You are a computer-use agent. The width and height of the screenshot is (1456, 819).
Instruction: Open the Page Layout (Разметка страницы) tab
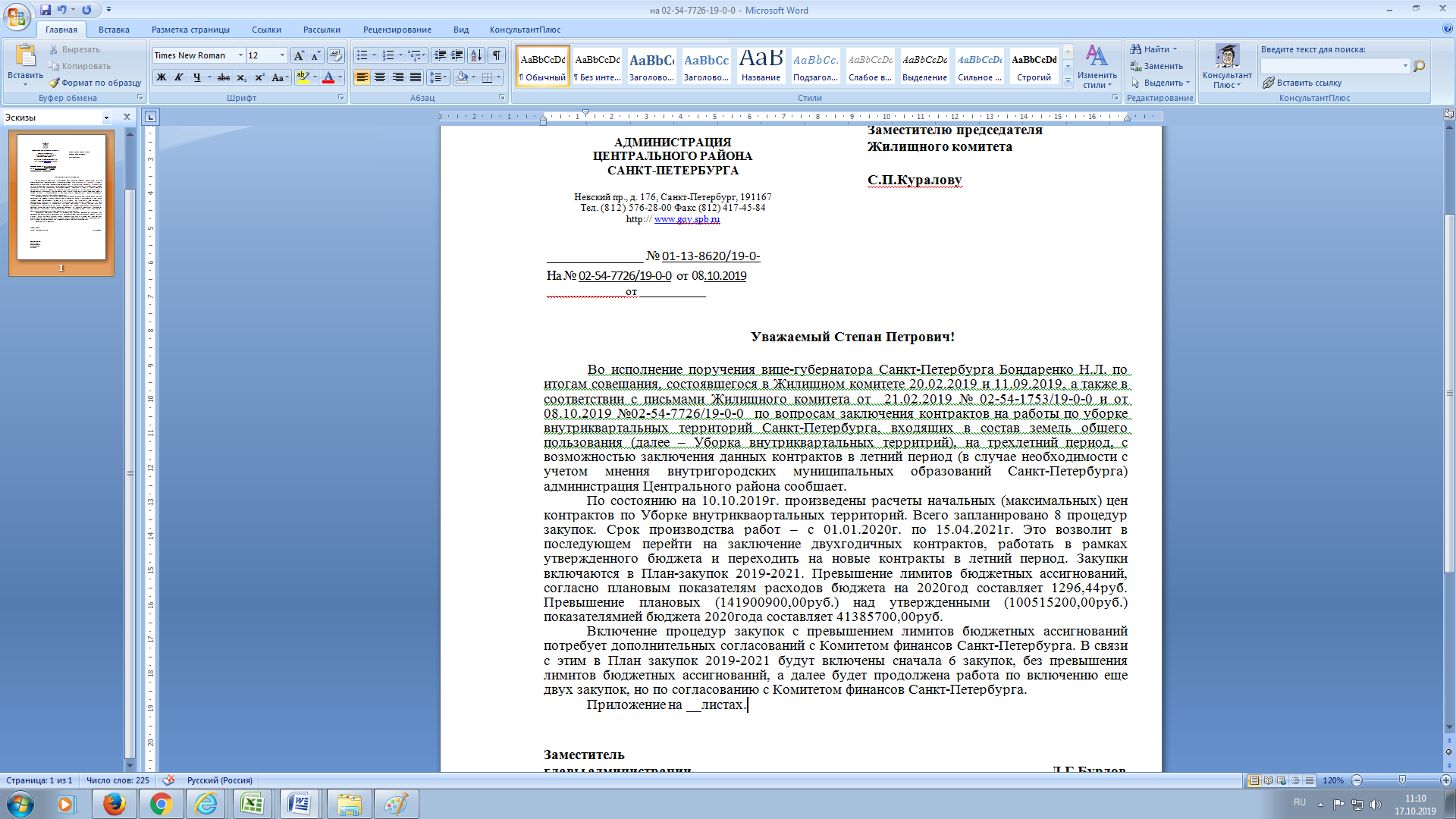pyautogui.click(x=190, y=30)
